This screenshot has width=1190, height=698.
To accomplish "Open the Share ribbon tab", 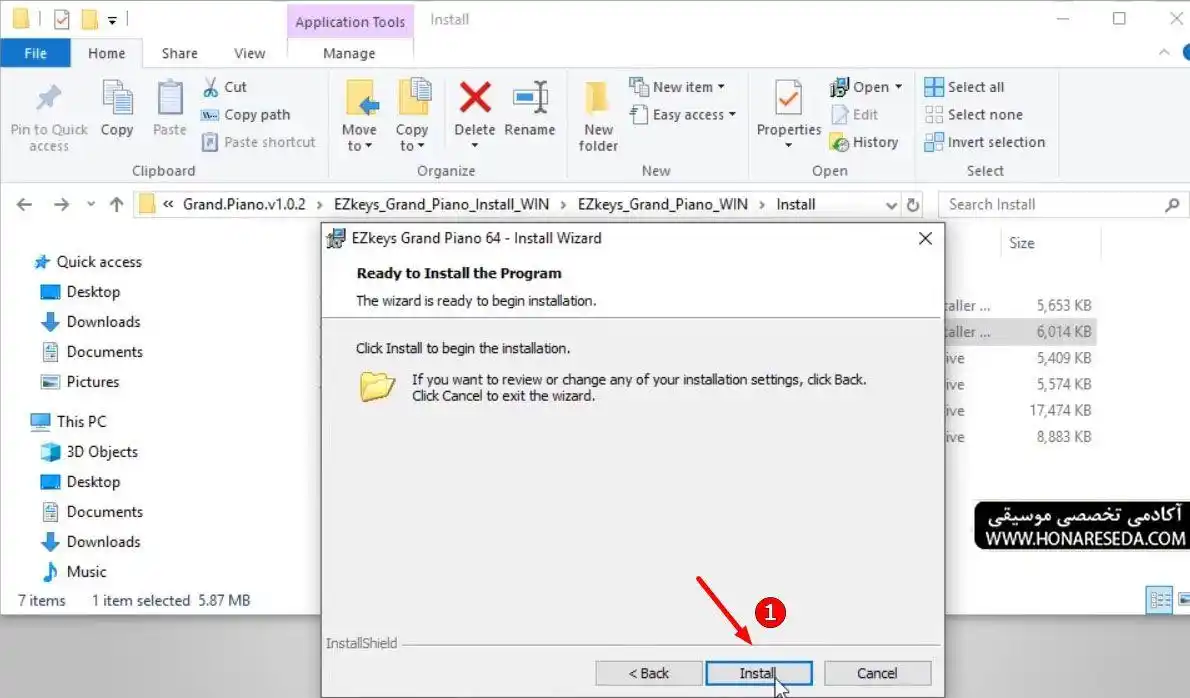I will 180,53.
